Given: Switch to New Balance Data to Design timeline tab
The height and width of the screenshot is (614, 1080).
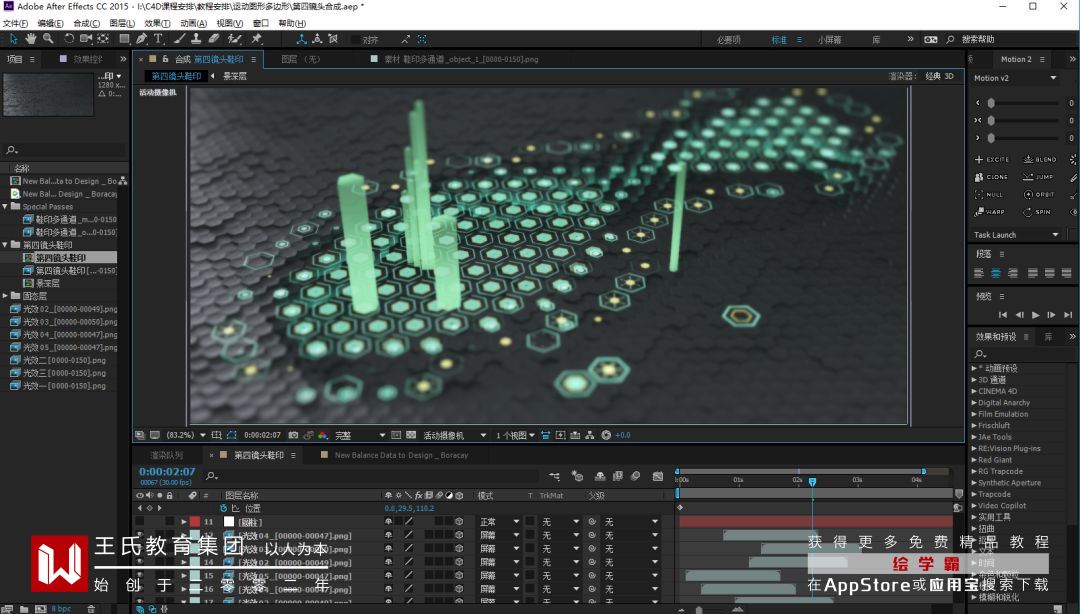Looking at the screenshot, I should (x=400, y=455).
